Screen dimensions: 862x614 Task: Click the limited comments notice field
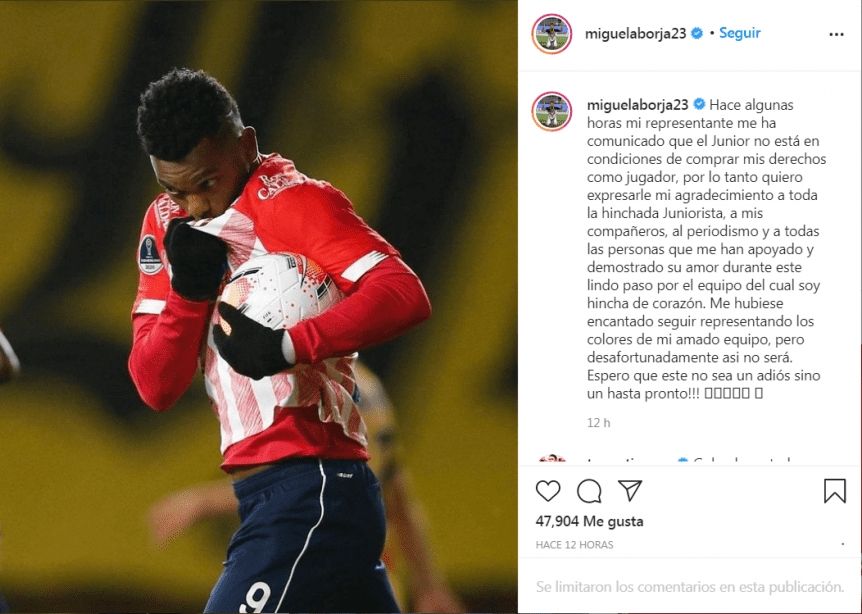tap(689, 587)
